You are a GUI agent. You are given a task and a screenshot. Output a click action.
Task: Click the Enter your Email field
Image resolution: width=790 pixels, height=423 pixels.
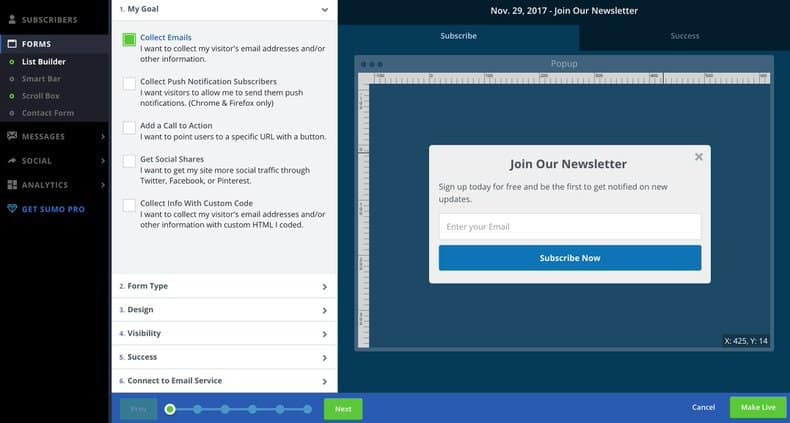pyautogui.click(x=569, y=227)
